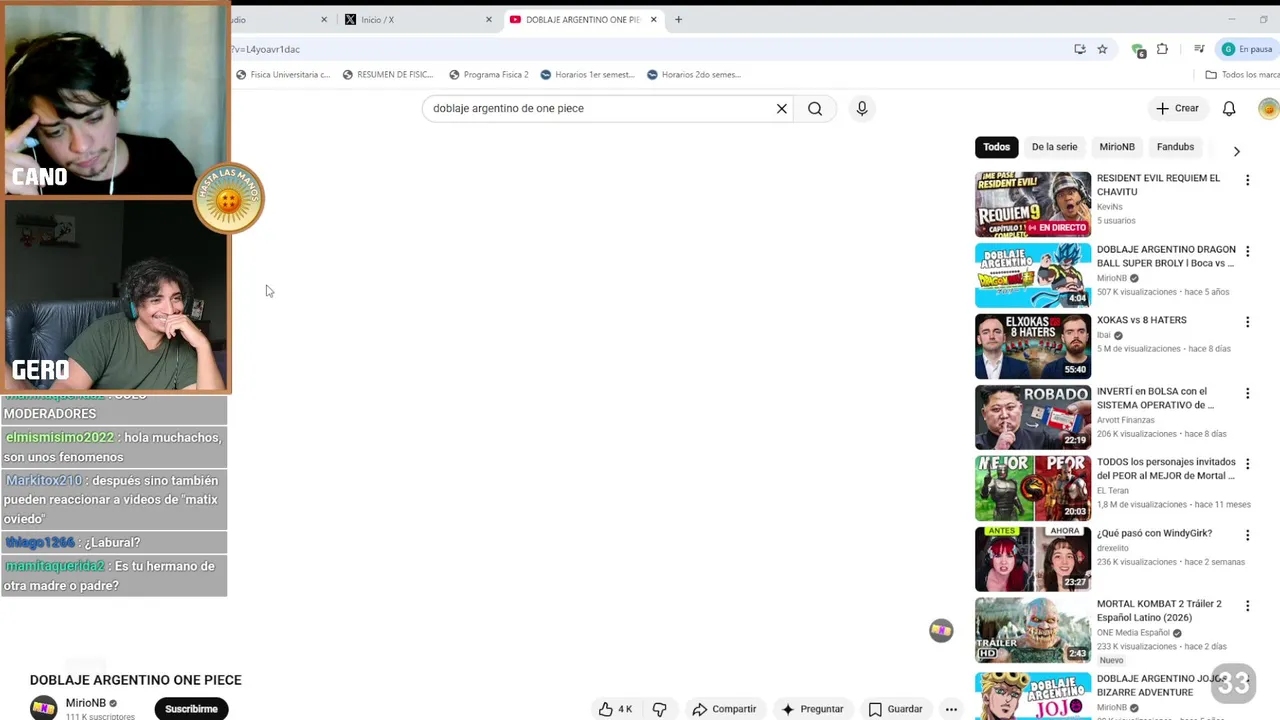Save video with Guardar button

(x=895, y=709)
